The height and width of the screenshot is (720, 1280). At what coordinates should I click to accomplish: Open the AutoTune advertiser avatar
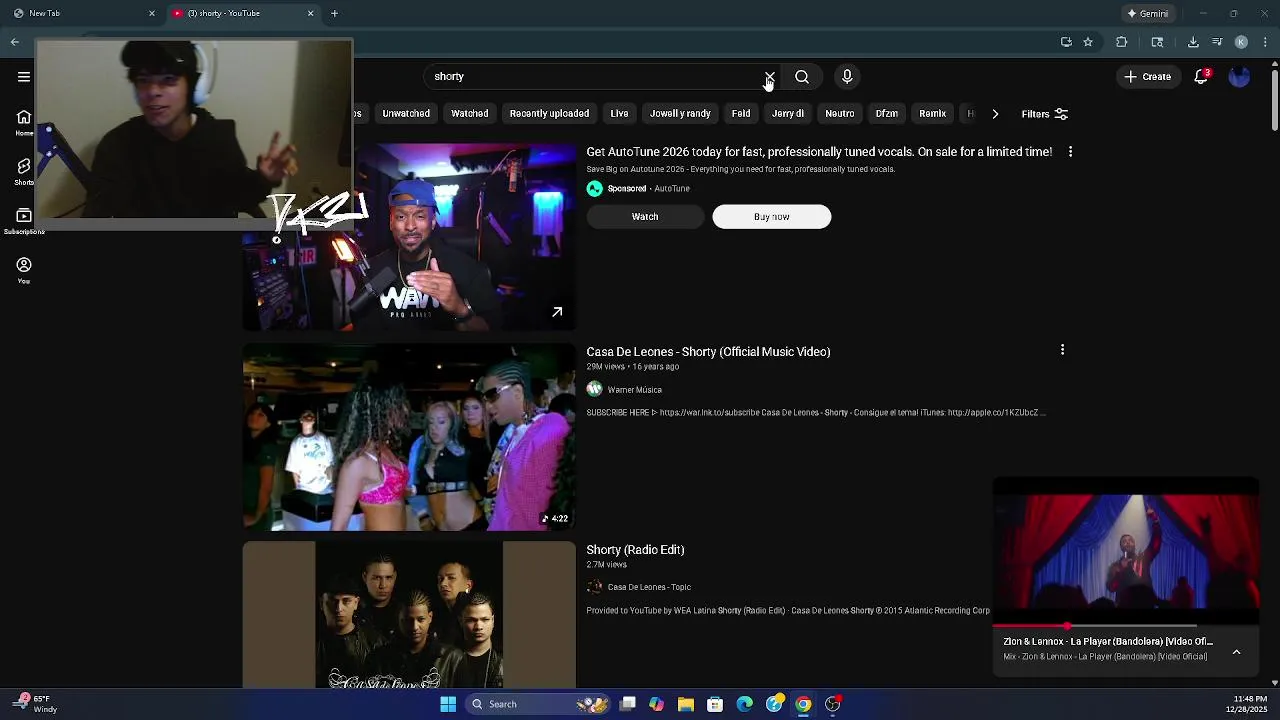tap(595, 189)
